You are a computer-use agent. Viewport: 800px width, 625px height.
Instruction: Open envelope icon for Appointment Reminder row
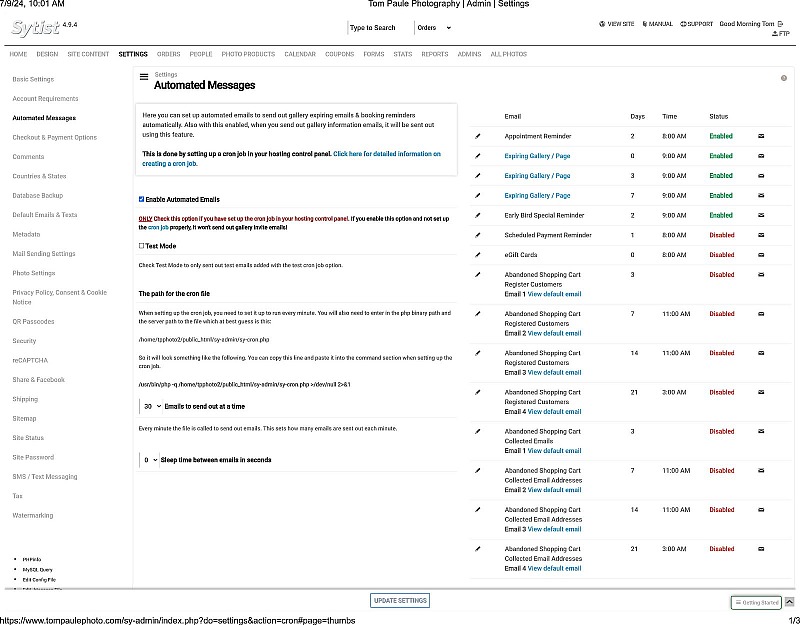coord(761,136)
